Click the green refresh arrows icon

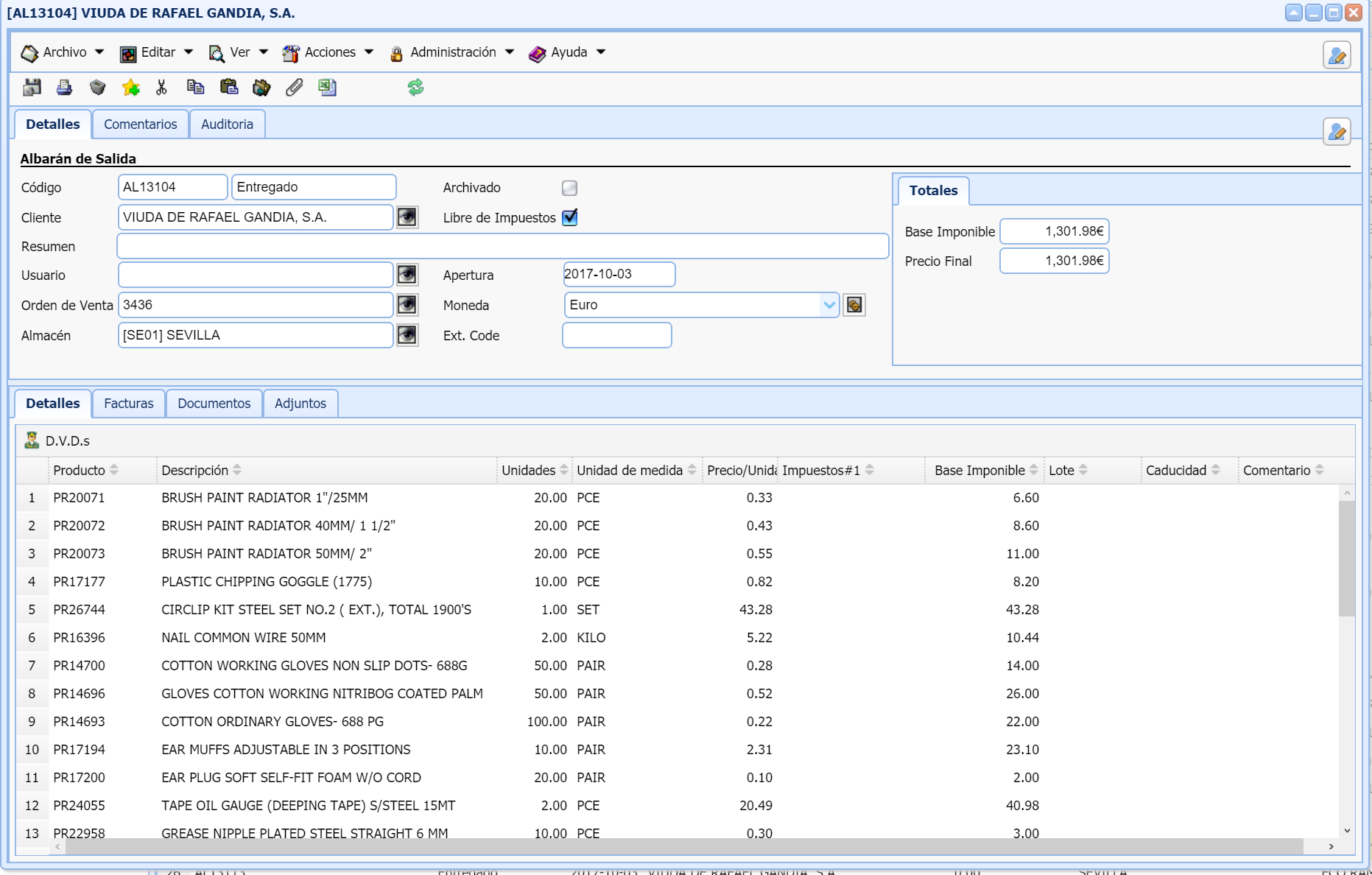[x=415, y=88]
